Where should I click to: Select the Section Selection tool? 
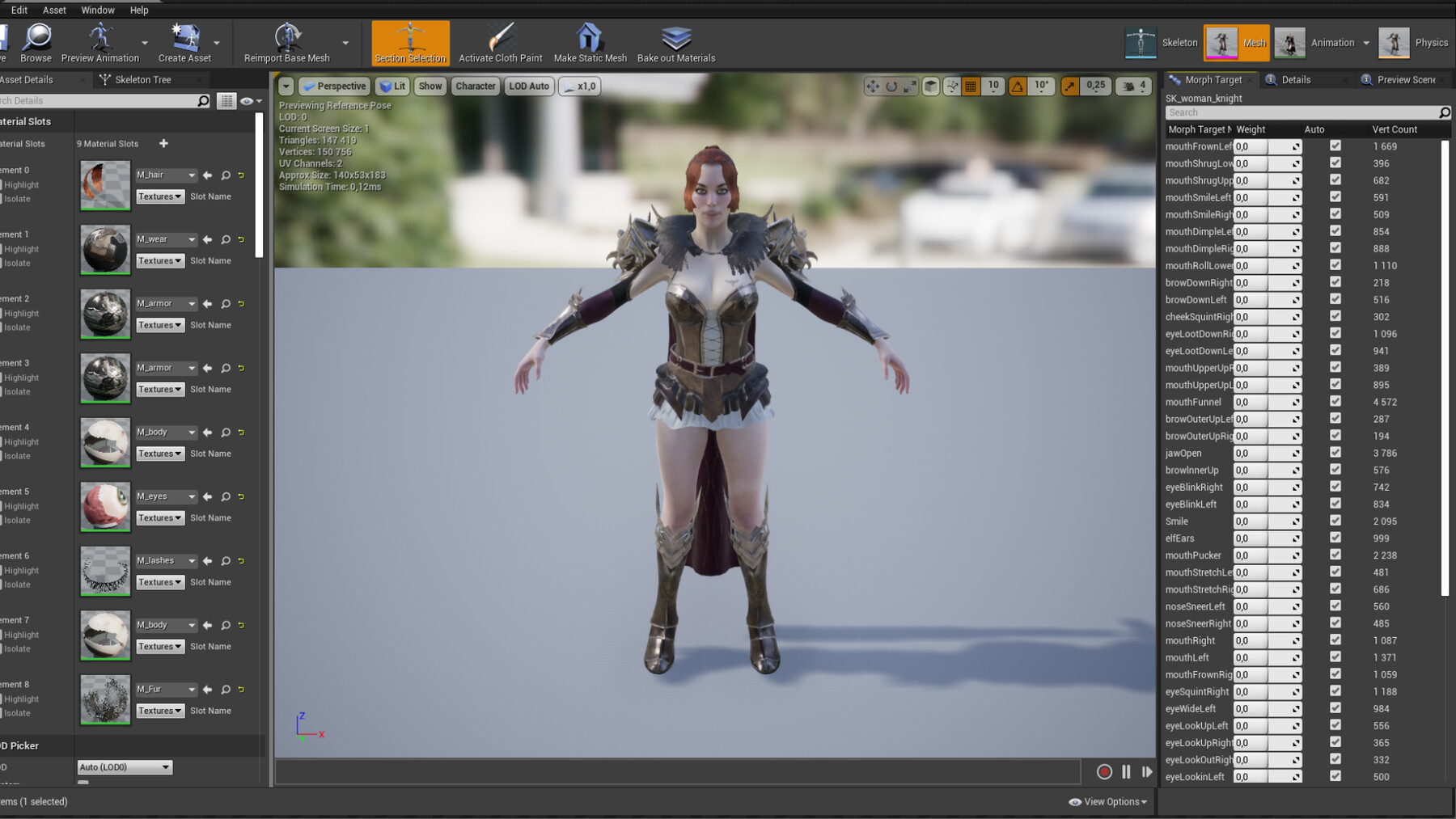click(409, 42)
